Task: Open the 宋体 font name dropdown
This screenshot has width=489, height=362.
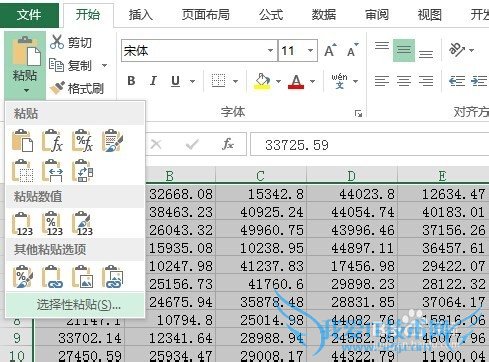Action: point(270,51)
